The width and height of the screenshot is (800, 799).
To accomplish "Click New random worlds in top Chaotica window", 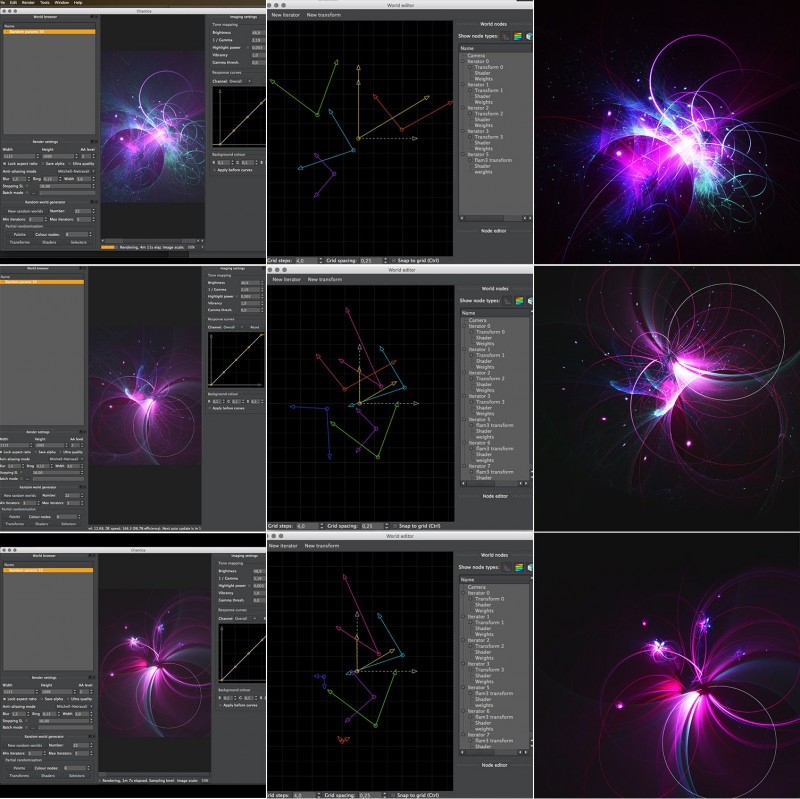I will click(26, 211).
